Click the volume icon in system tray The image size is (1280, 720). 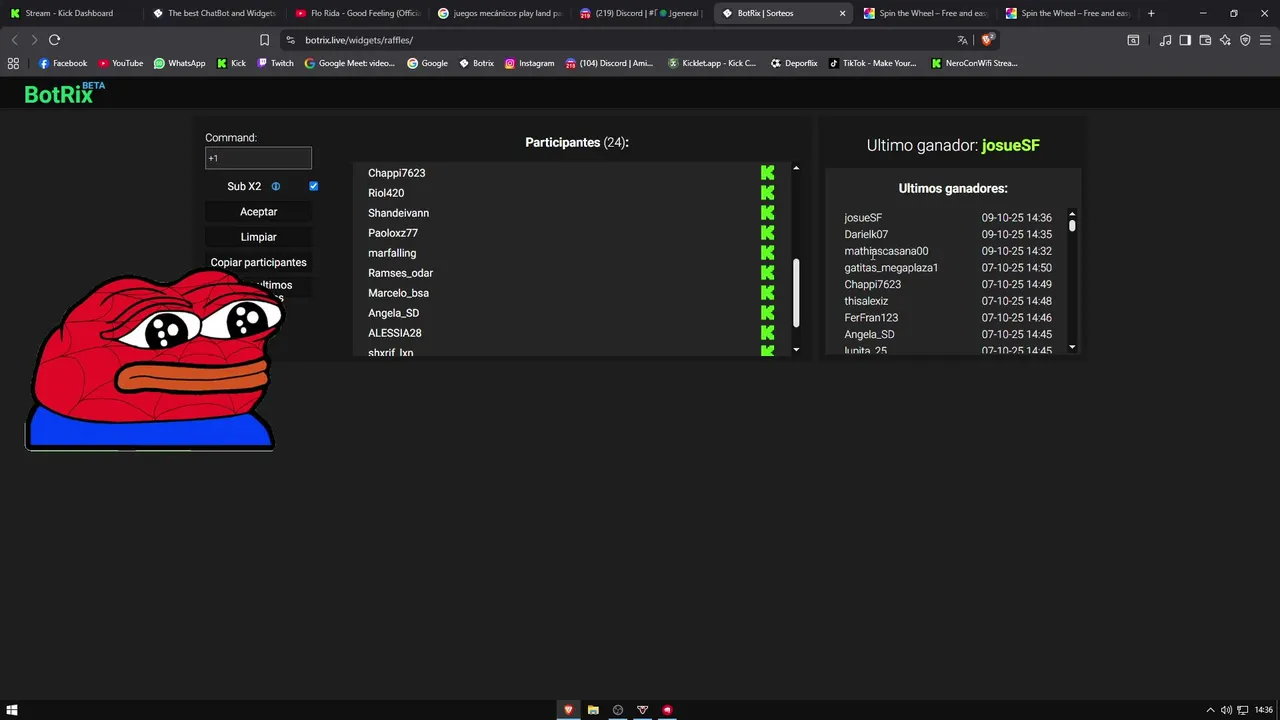tap(1226, 710)
